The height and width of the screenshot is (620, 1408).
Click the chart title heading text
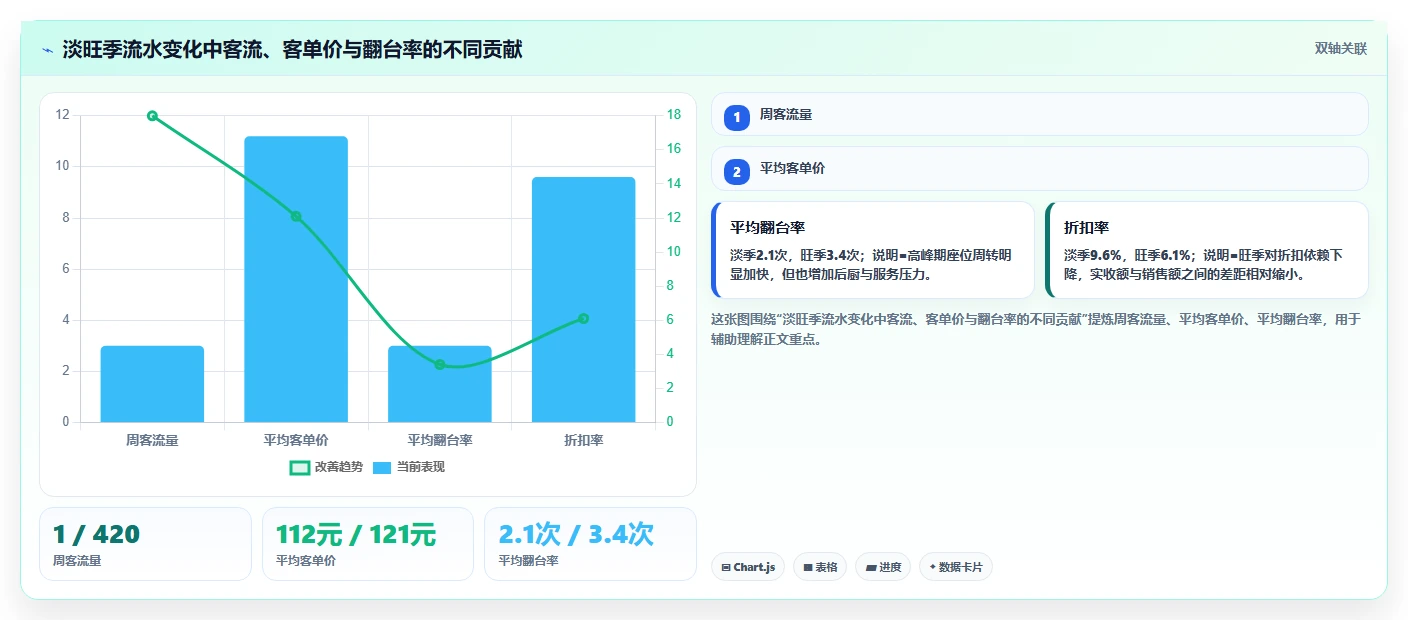[x=292, y=50]
